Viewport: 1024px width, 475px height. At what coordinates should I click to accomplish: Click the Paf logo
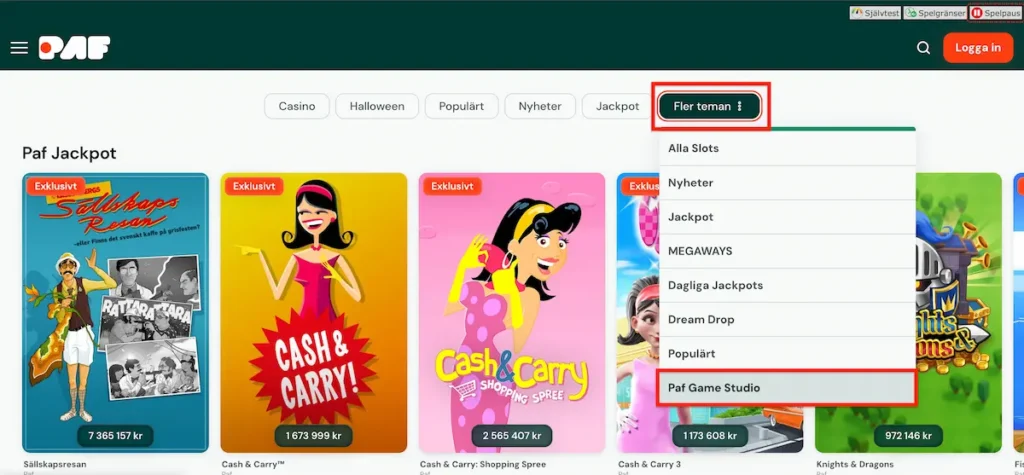click(x=74, y=48)
